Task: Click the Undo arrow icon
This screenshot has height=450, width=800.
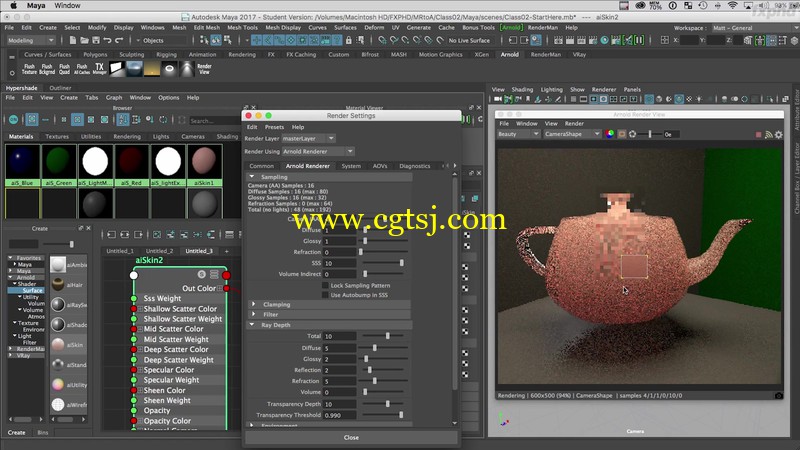Action: click(x=107, y=40)
